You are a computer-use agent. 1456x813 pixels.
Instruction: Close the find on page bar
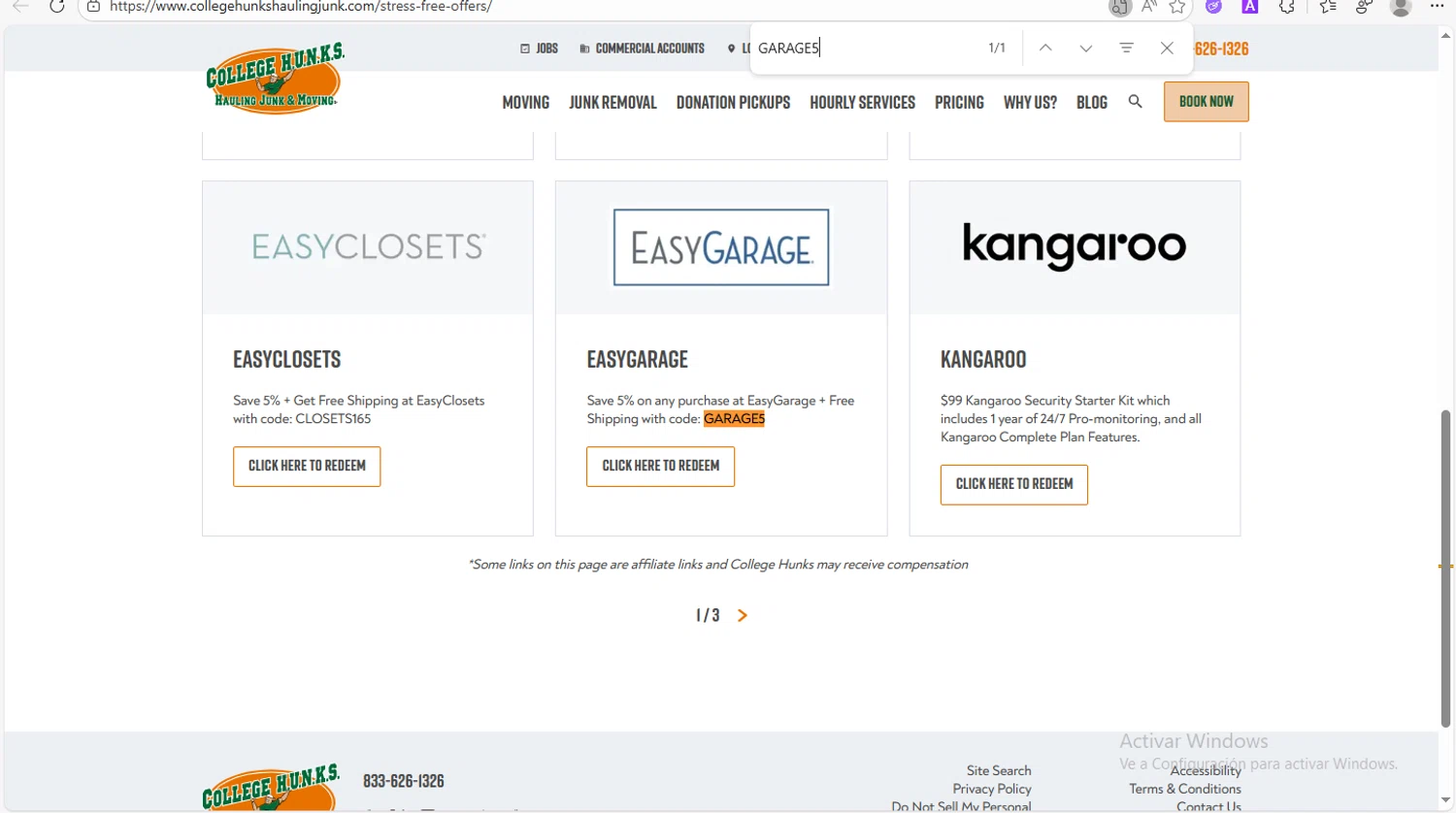coord(1167,48)
